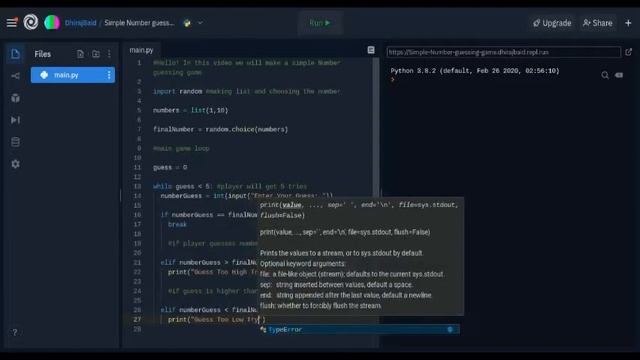Click the editor vertical scrollbar
Screen dimensions: 640x360
[x=376, y=127]
